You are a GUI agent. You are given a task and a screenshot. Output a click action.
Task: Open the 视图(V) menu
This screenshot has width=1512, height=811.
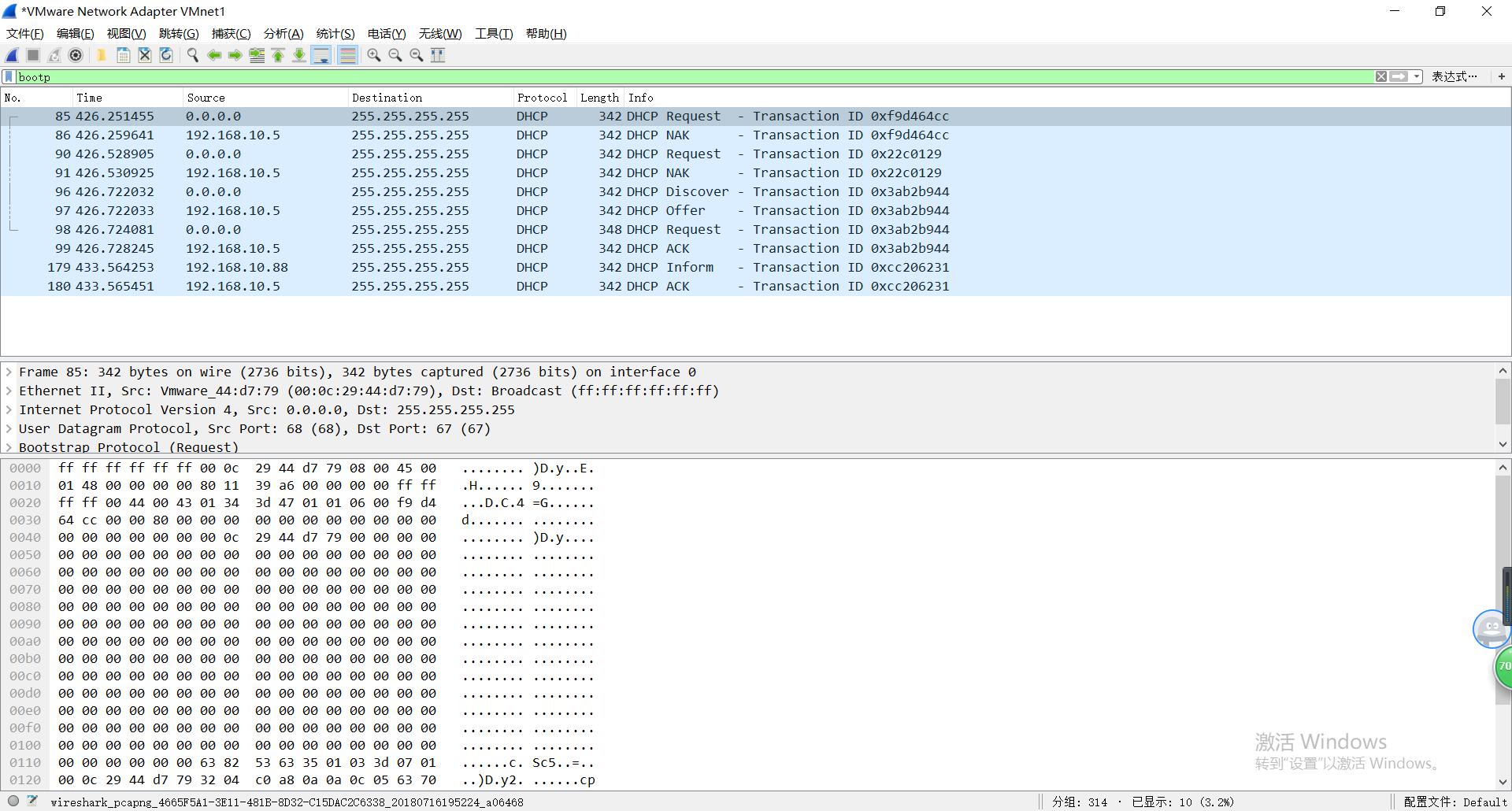coord(127,34)
